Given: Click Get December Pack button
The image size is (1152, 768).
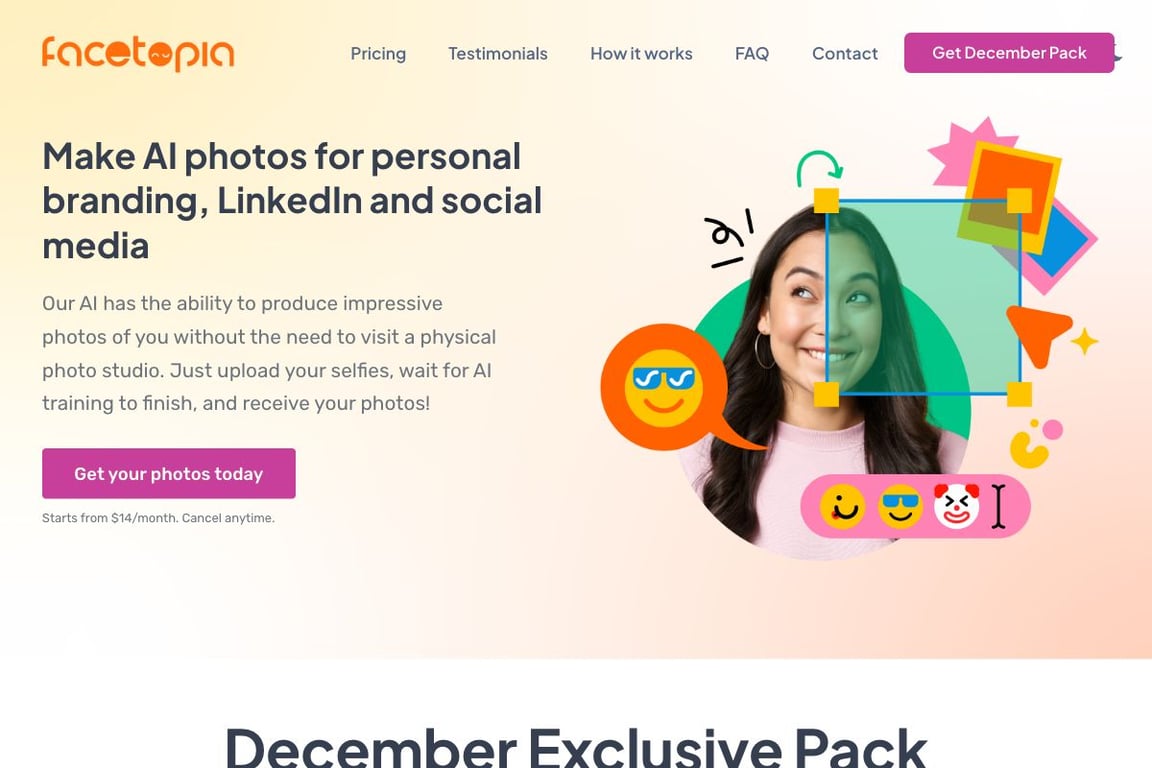Looking at the screenshot, I should coord(1009,53).
